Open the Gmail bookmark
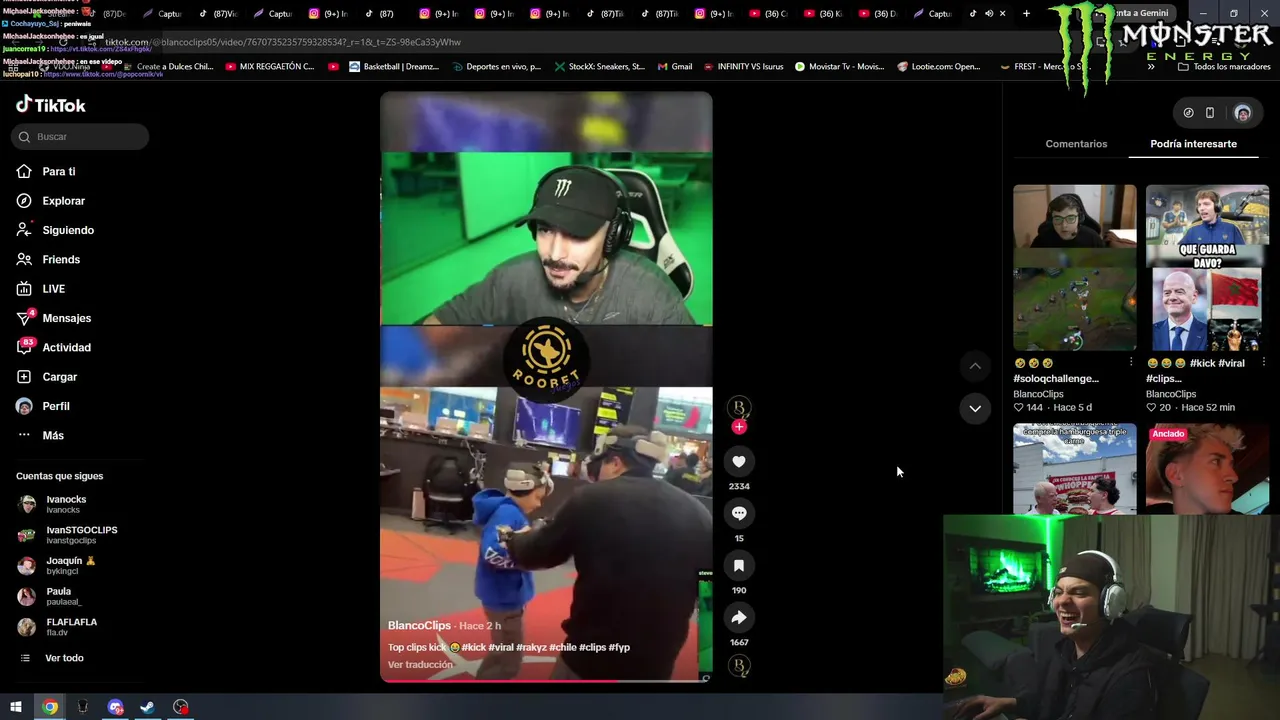This screenshot has width=1280, height=720. coord(675,67)
